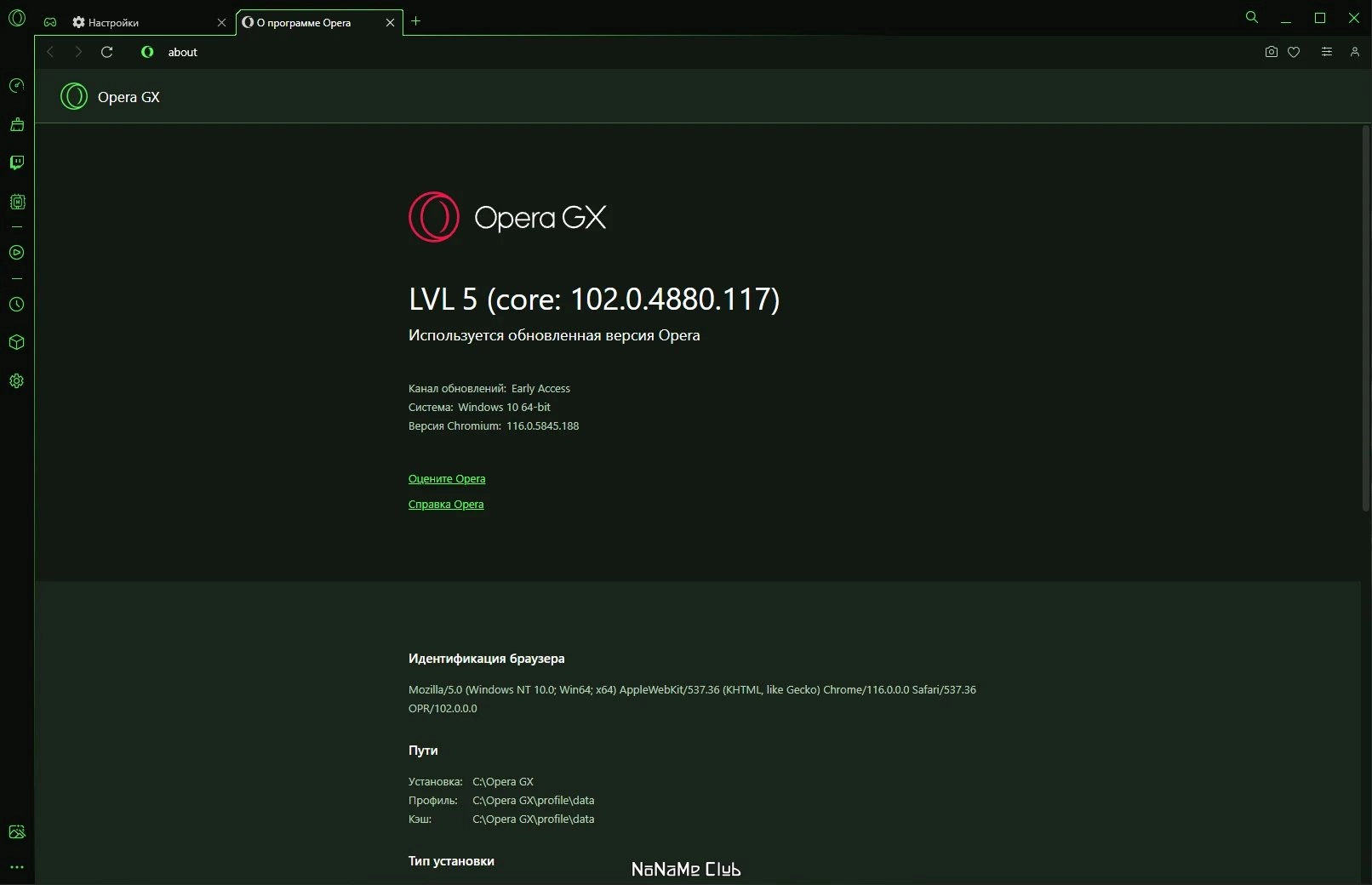Click Windows 10 64-bit system value
This screenshot has height=885, width=1372.
[x=504, y=407]
